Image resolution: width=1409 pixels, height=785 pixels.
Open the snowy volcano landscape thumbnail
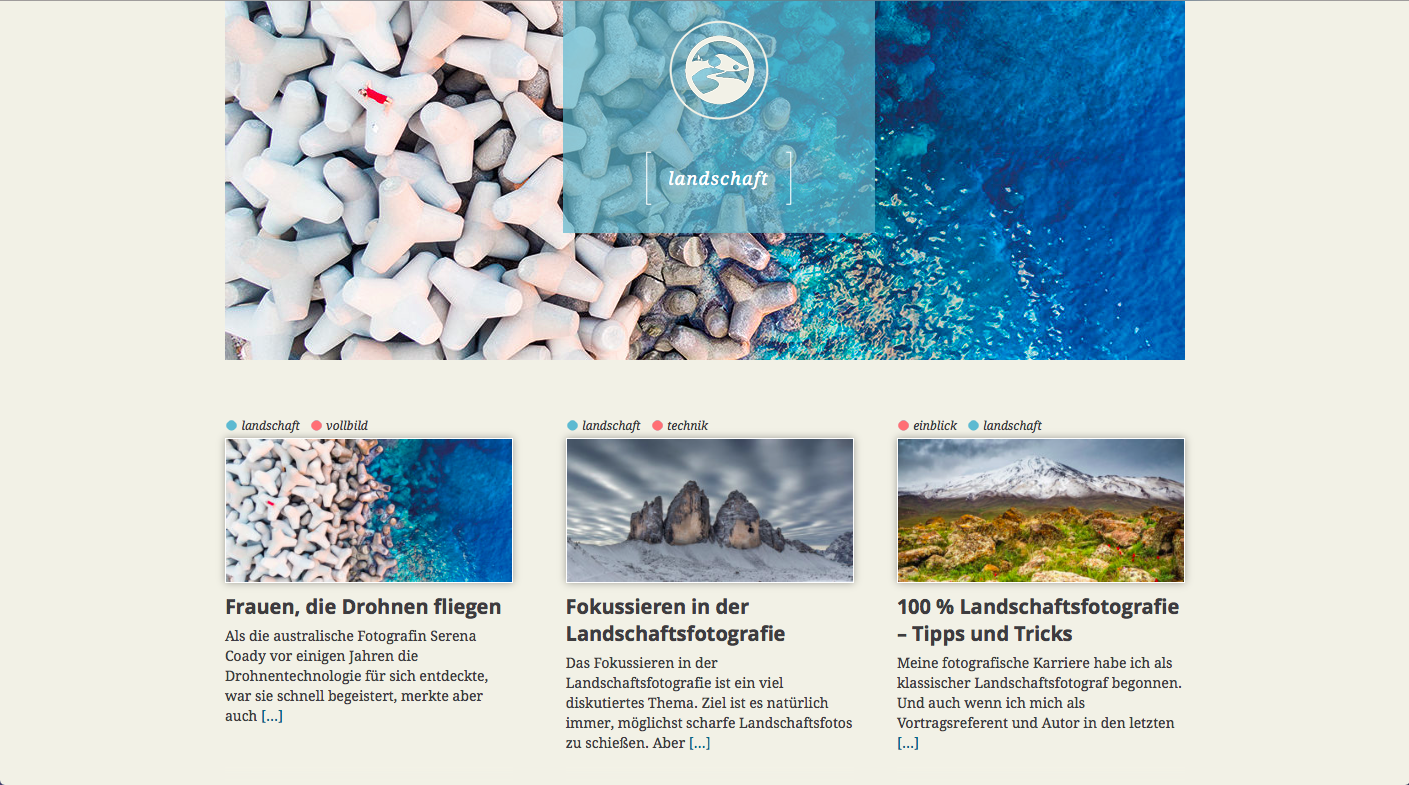(x=1041, y=510)
